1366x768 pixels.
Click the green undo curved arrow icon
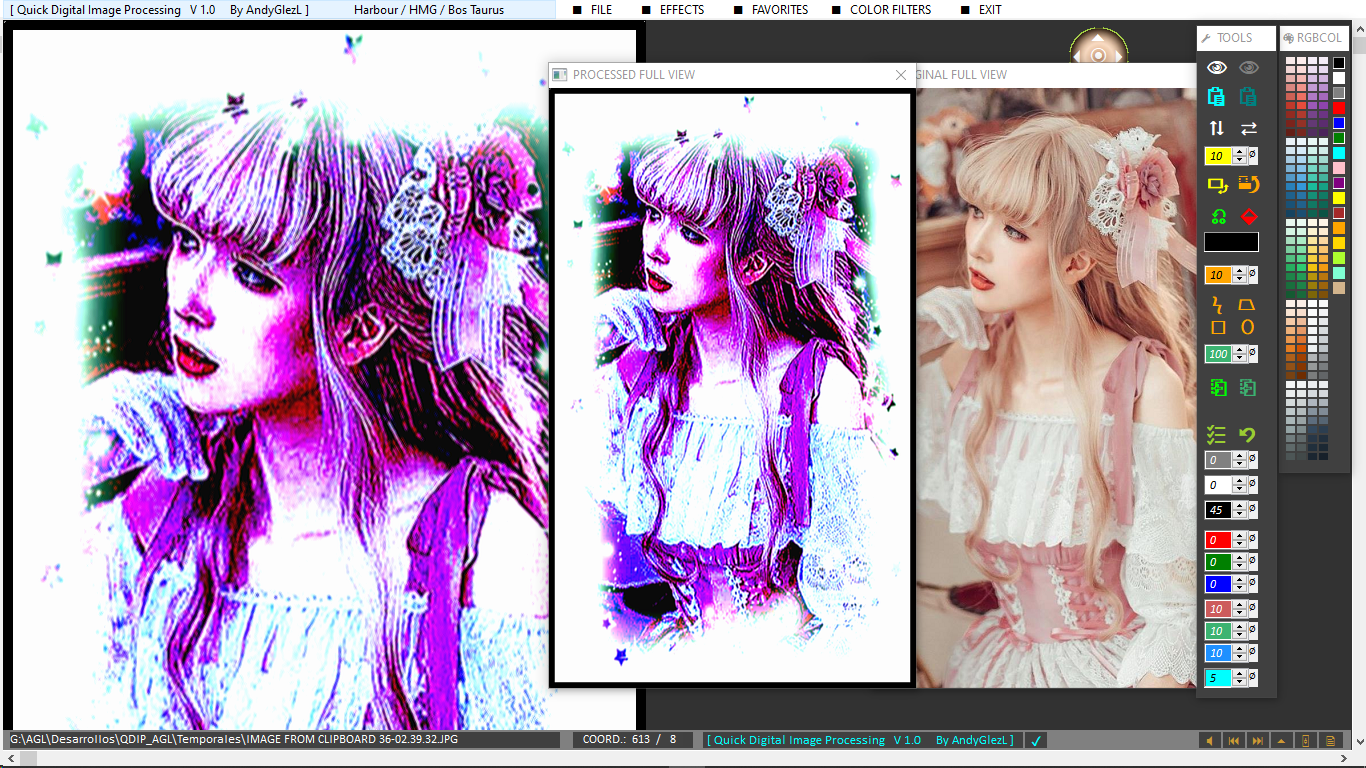1247,435
